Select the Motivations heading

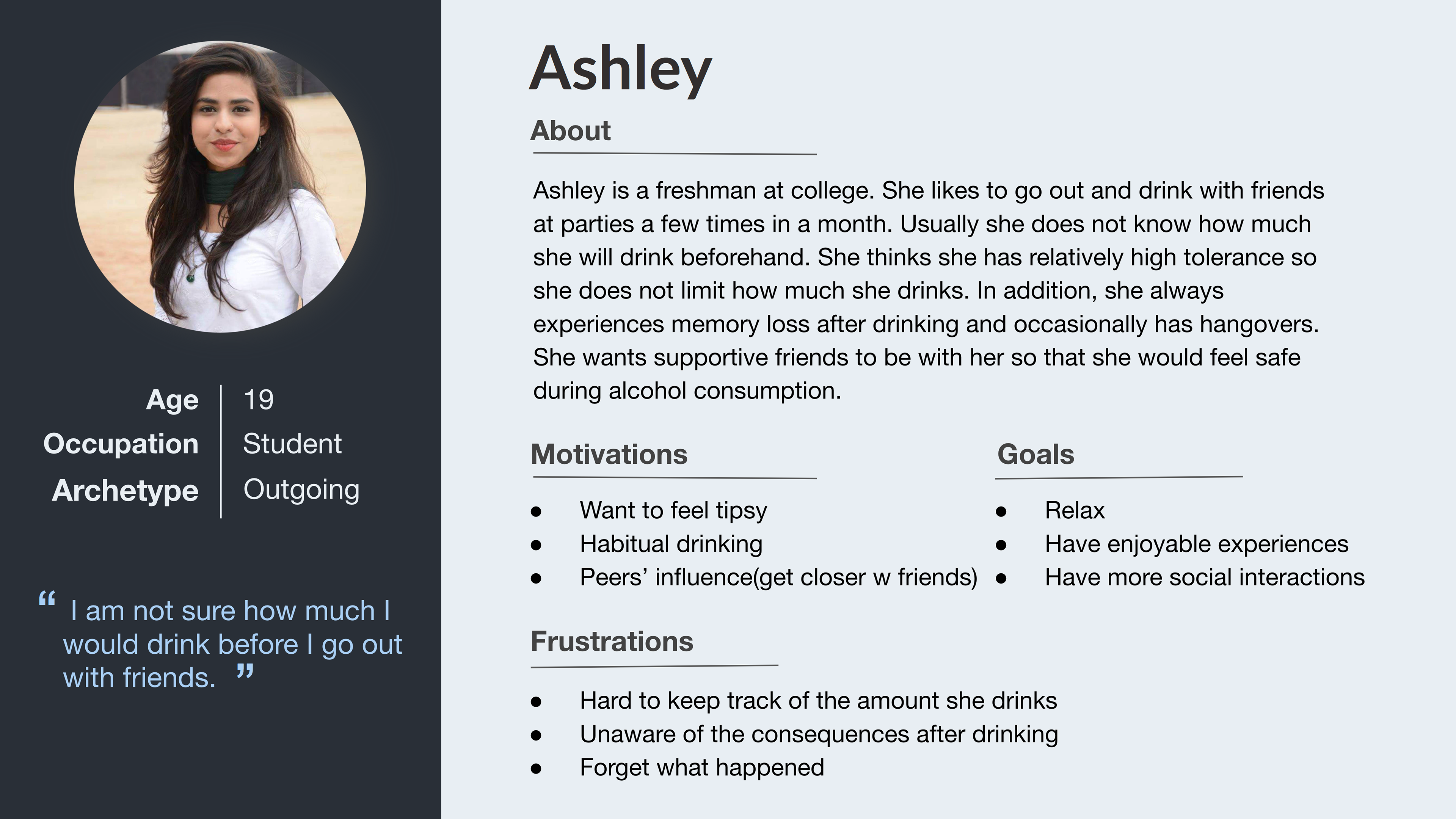609,455
